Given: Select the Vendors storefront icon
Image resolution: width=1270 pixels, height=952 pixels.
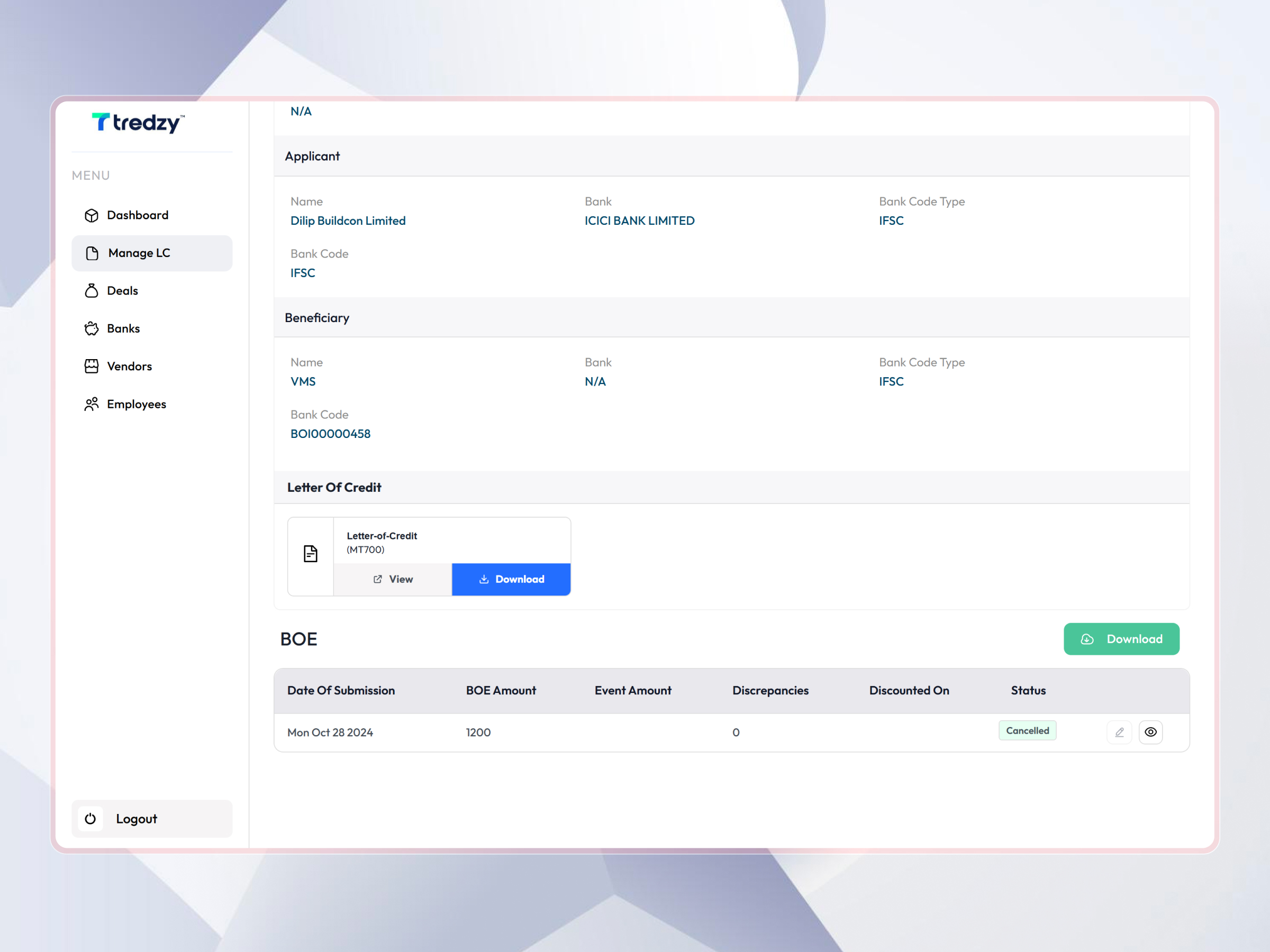Looking at the screenshot, I should [x=92, y=365].
